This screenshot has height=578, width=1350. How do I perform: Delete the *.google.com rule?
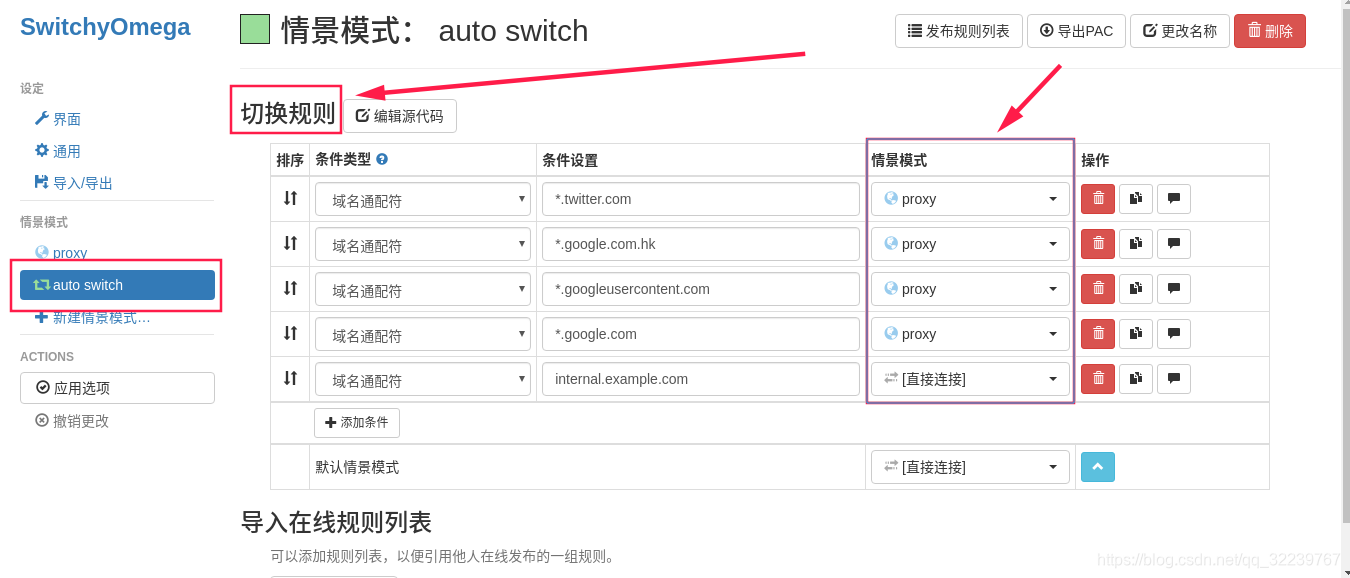pos(1097,334)
